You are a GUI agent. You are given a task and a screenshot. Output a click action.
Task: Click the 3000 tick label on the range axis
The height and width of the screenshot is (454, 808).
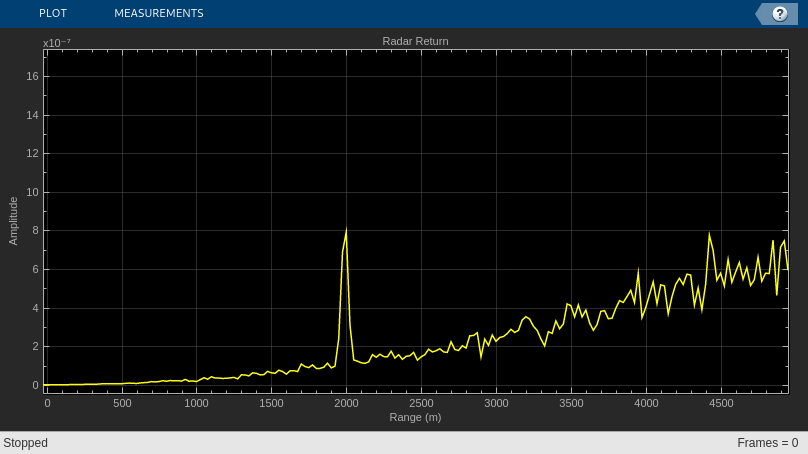click(x=496, y=403)
